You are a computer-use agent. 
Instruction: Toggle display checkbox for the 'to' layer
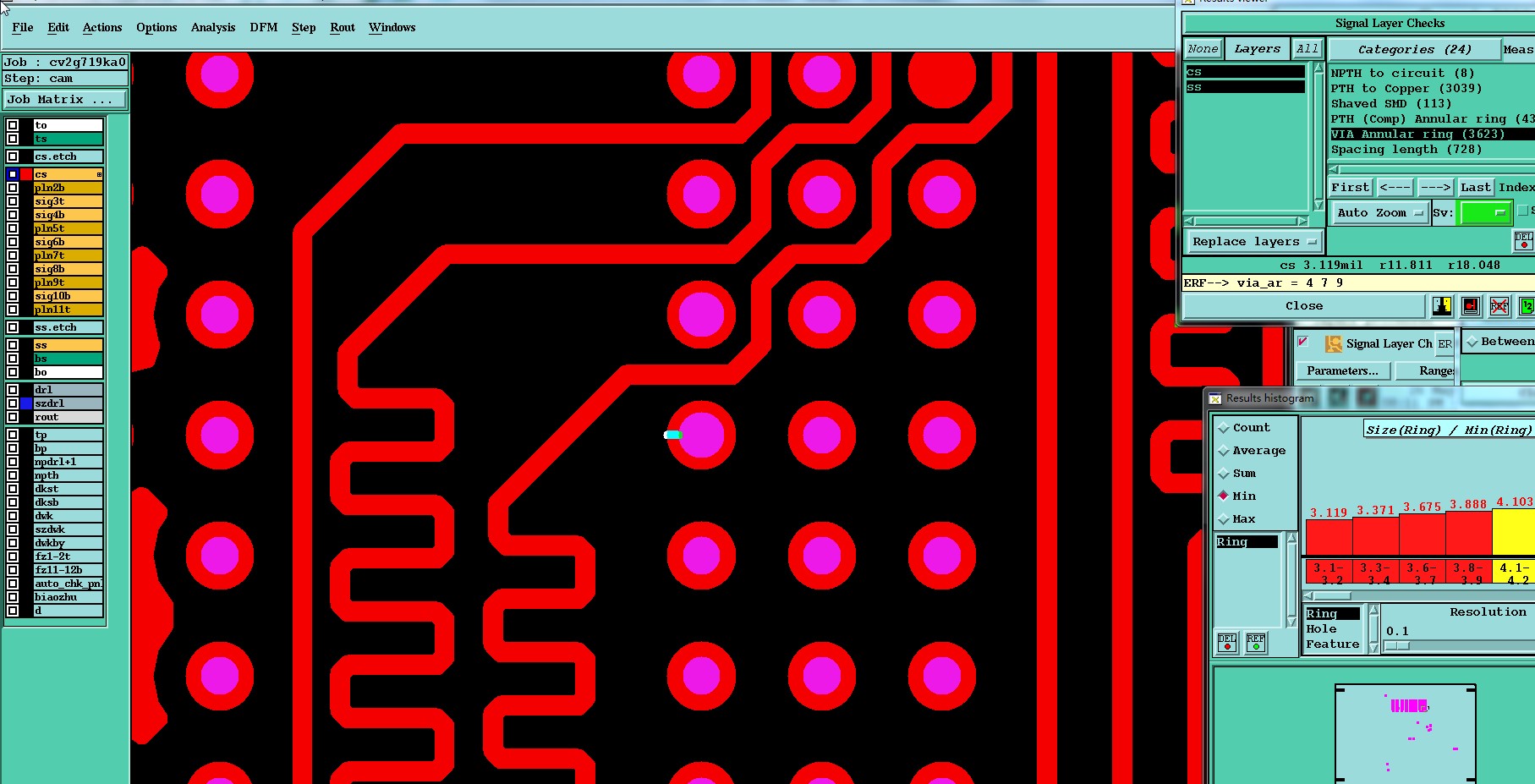point(13,125)
